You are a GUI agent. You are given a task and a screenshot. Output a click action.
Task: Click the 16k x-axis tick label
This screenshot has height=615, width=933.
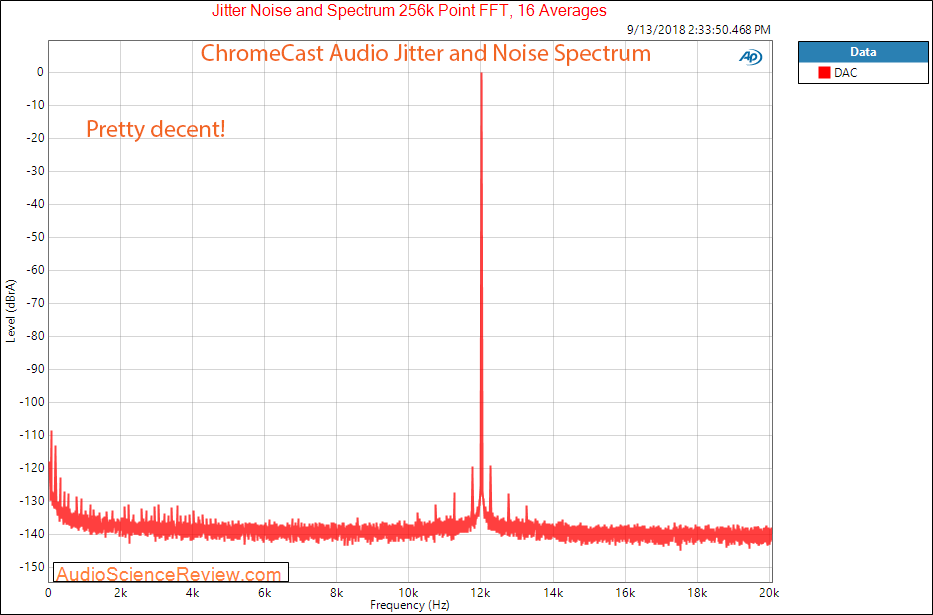pyautogui.click(x=625, y=593)
